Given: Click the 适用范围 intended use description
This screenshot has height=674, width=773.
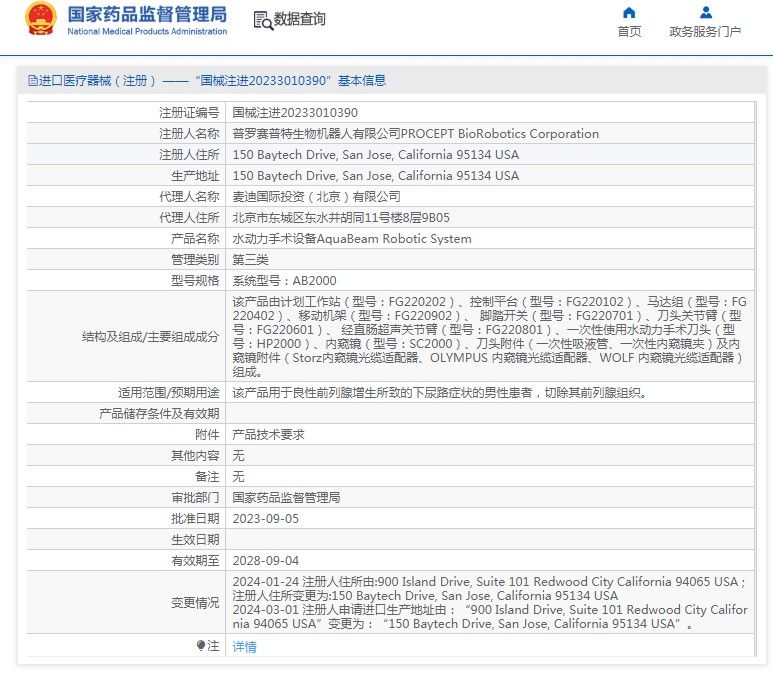Looking at the screenshot, I should tap(439, 392).
